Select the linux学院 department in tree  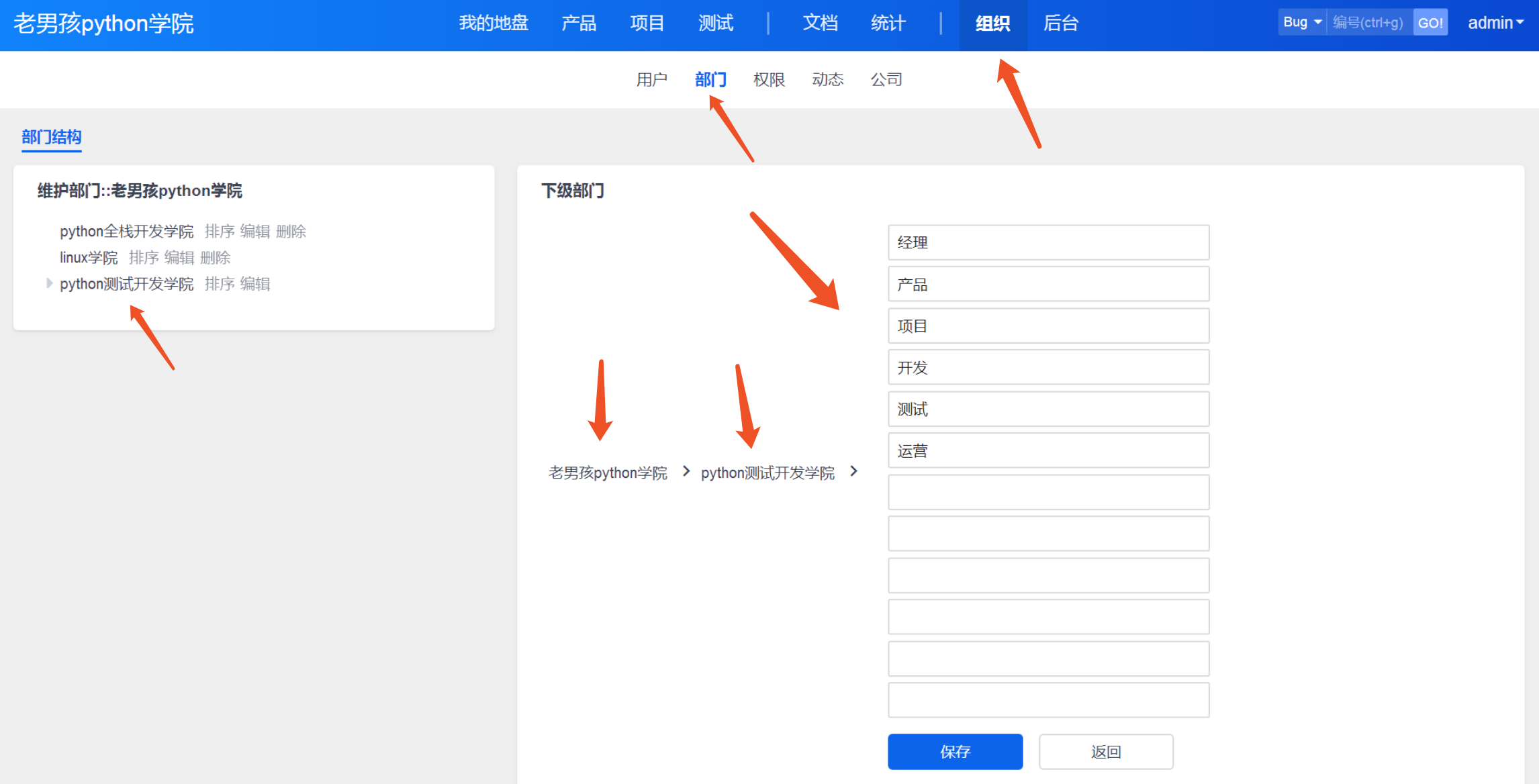coord(89,258)
